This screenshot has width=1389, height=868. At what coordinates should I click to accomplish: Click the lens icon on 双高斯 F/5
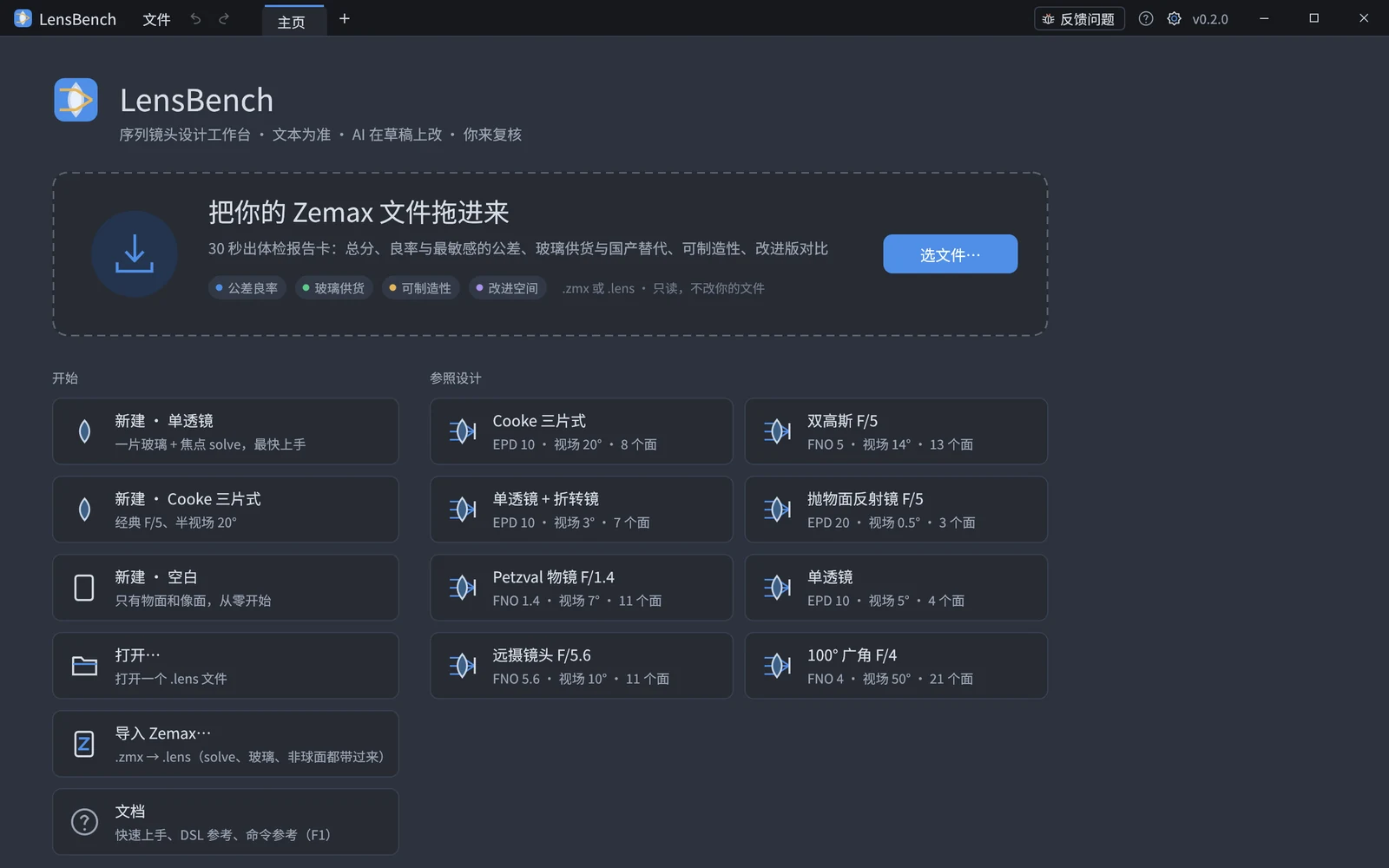[777, 431]
